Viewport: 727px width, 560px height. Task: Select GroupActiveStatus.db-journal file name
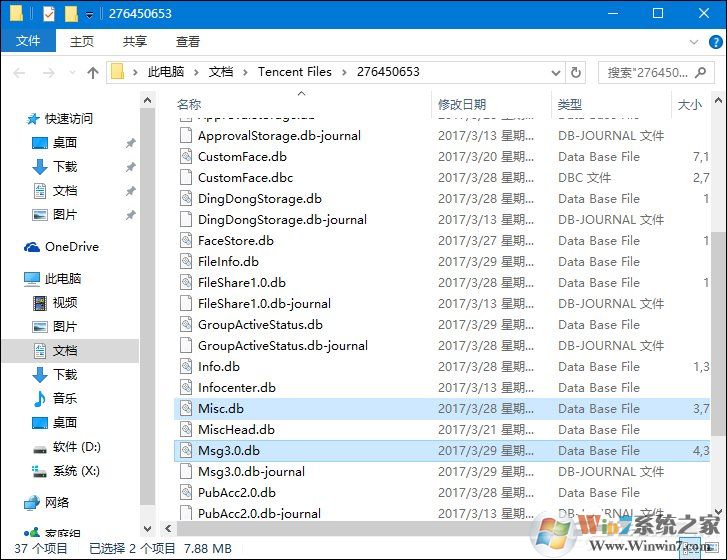[x=283, y=345]
